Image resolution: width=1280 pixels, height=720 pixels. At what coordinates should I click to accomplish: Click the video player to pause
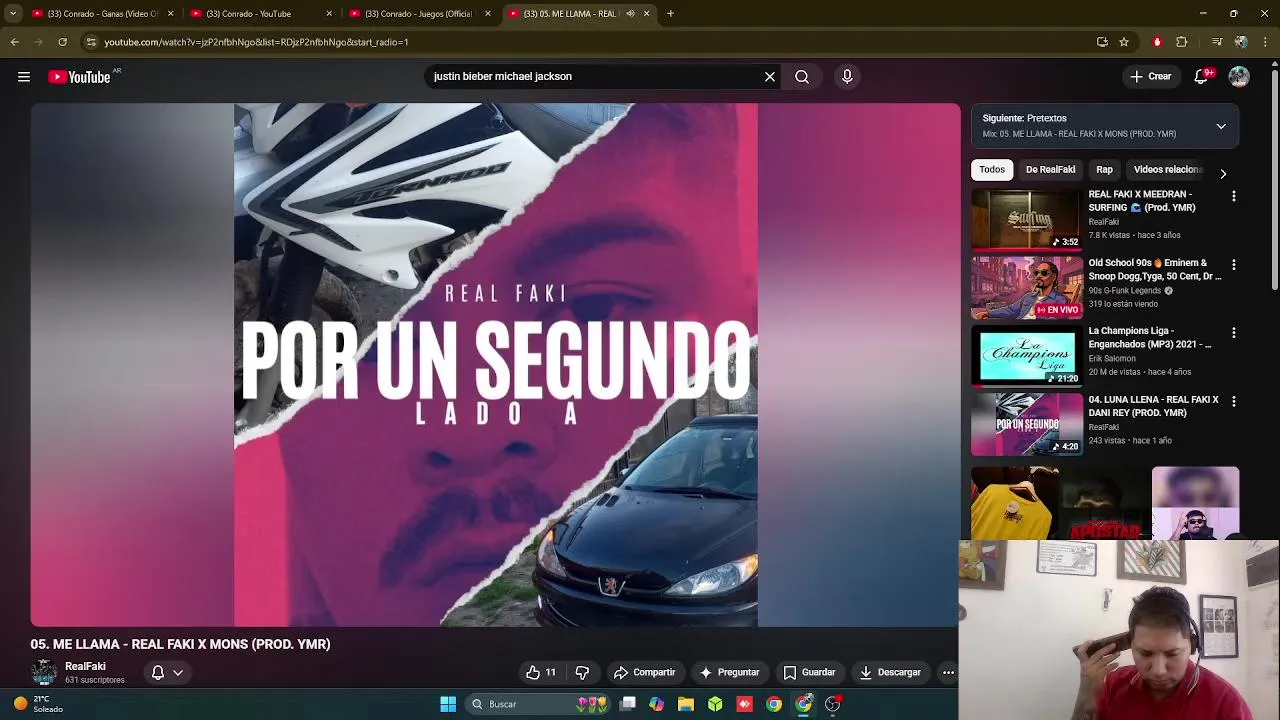pyautogui.click(x=495, y=365)
